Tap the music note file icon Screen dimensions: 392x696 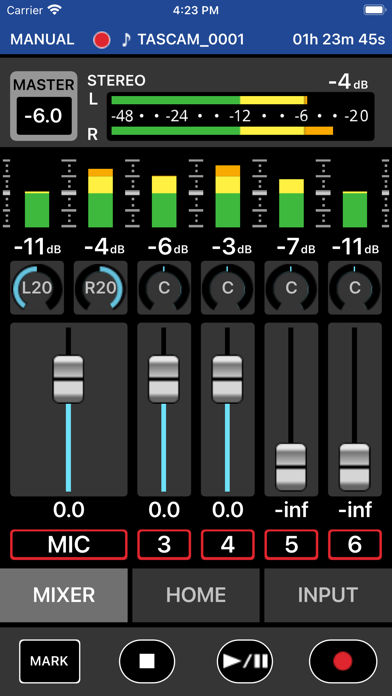pos(126,40)
